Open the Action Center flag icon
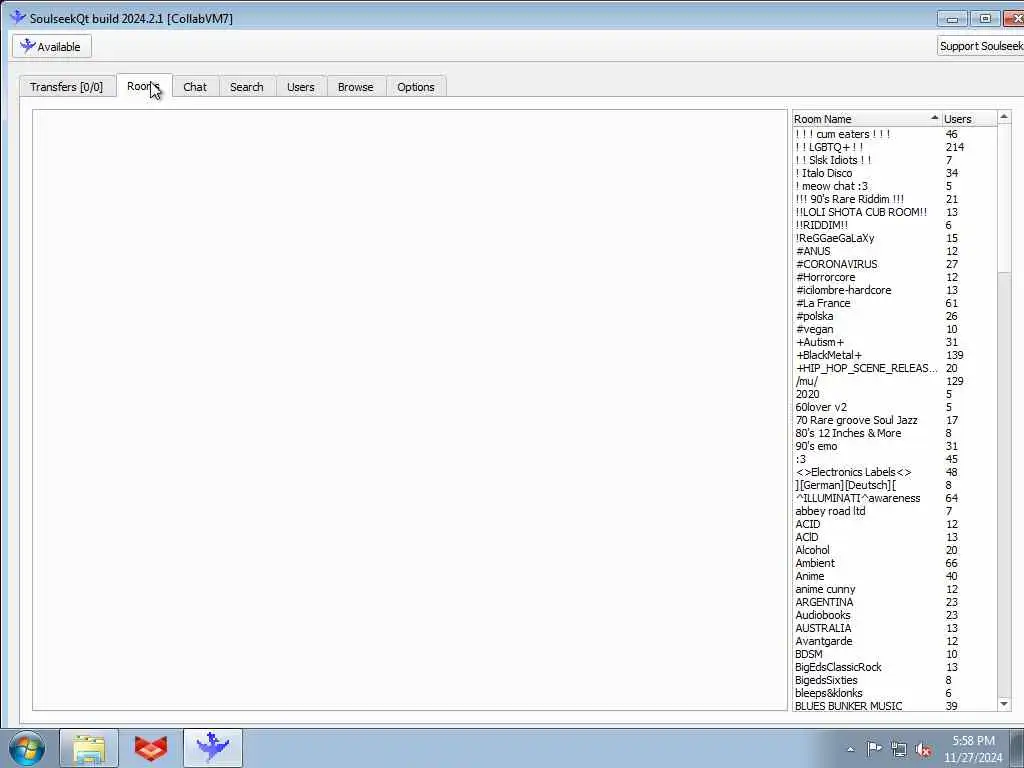 pyautogui.click(x=874, y=749)
